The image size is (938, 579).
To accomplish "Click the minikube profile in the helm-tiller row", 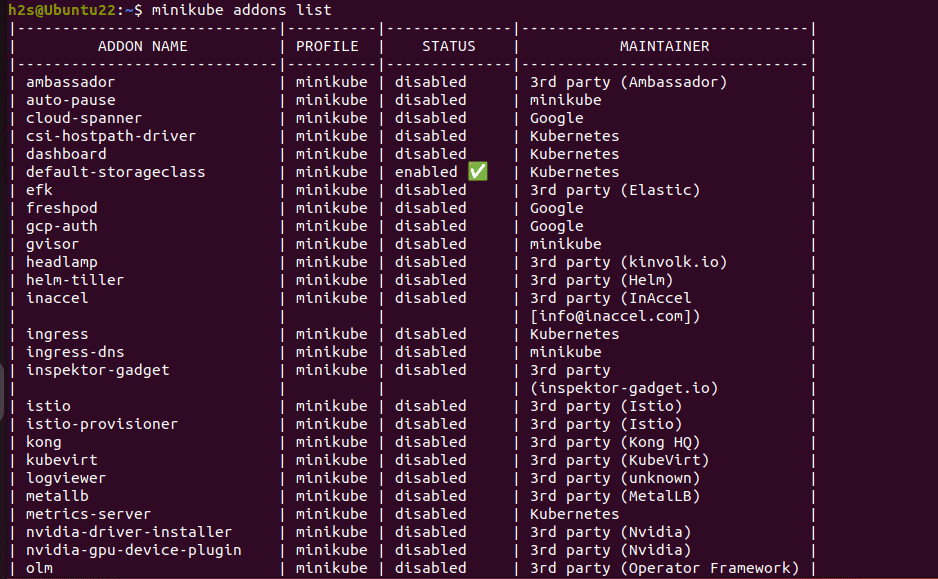I will tap(331, 280).
